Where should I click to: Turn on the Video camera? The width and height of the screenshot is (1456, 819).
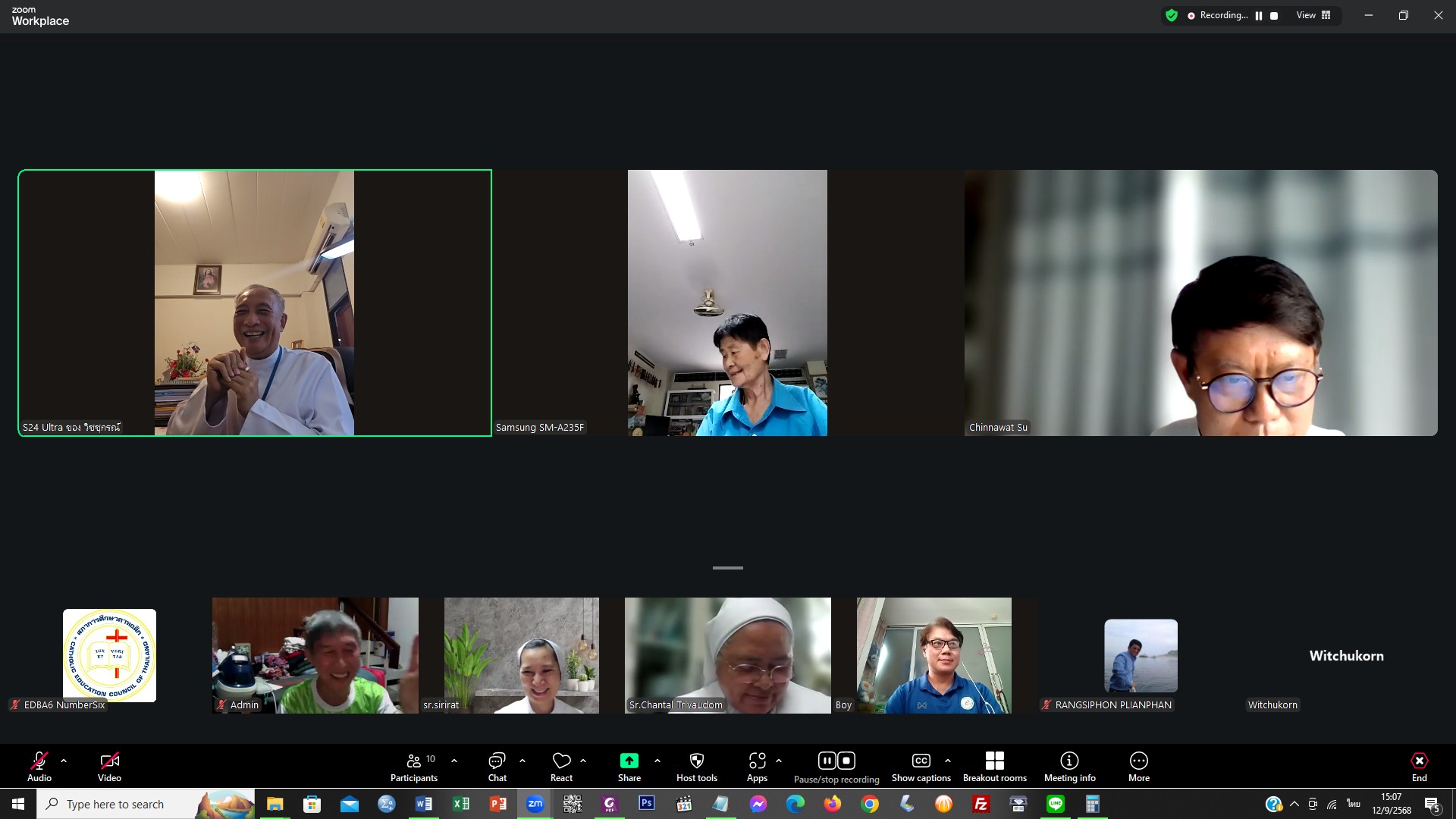point(109,761)
